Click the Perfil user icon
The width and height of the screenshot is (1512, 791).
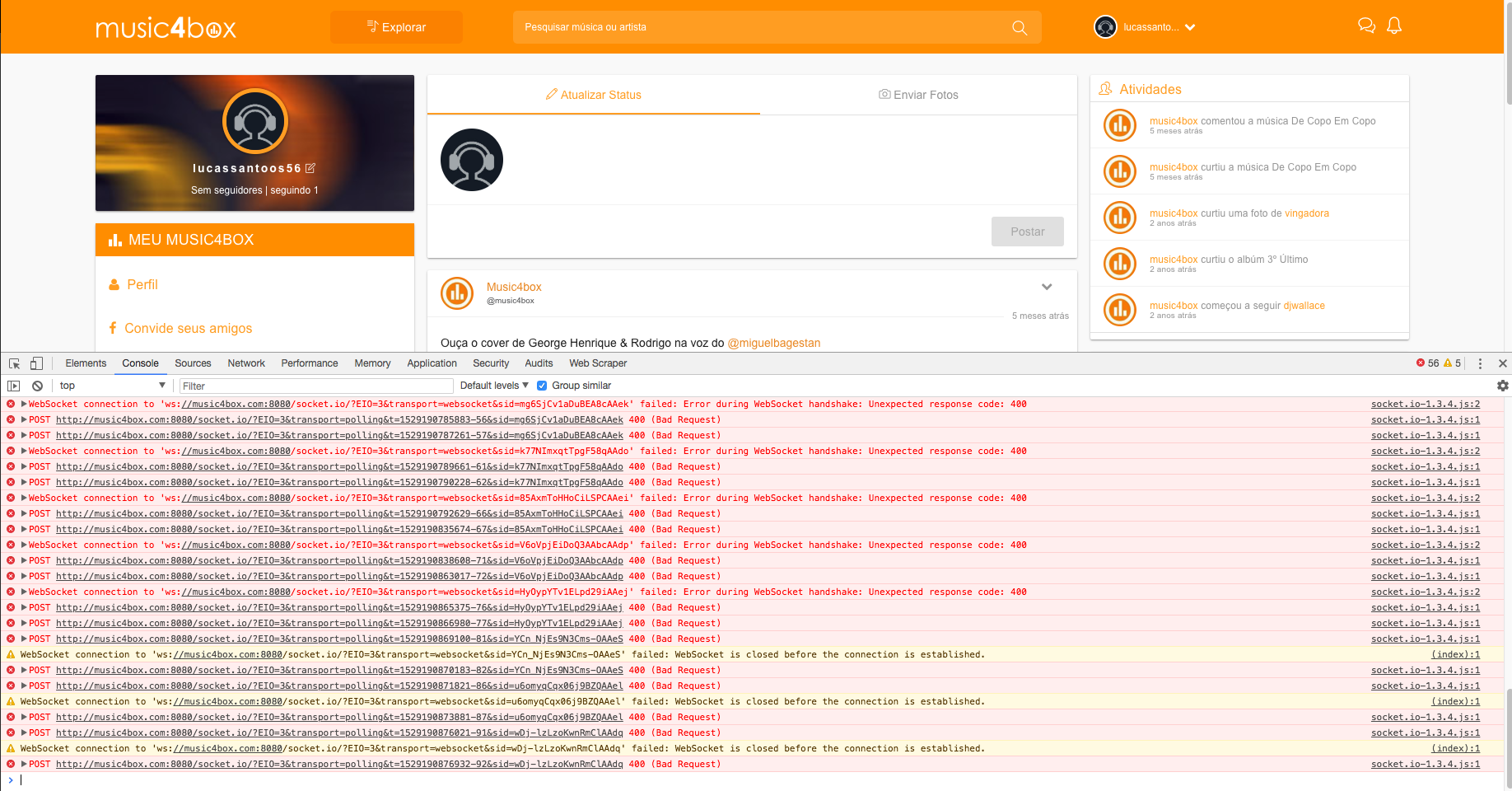point(114,284)
